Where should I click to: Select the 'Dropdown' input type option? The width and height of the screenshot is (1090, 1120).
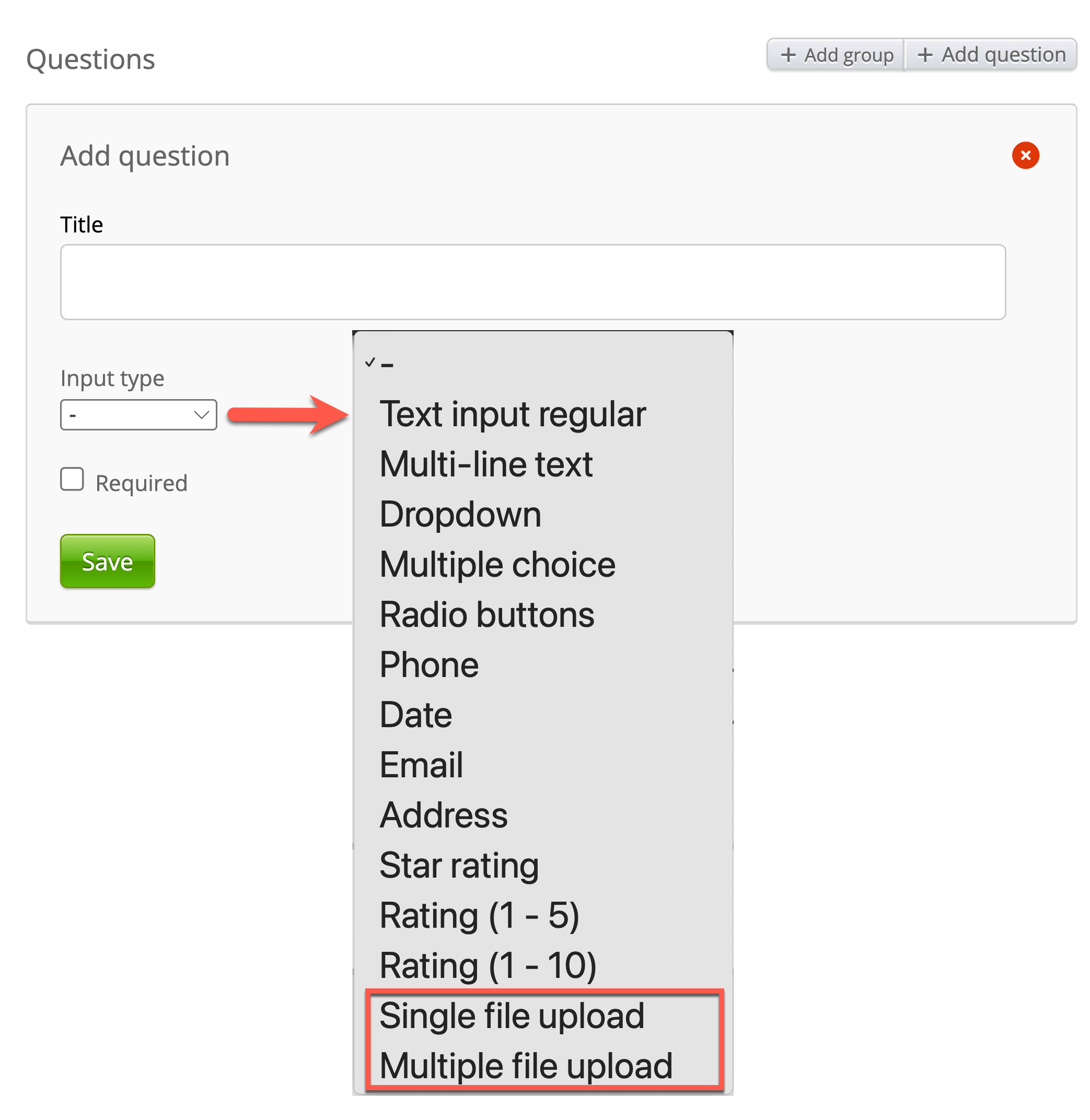[x=460, y=514]
